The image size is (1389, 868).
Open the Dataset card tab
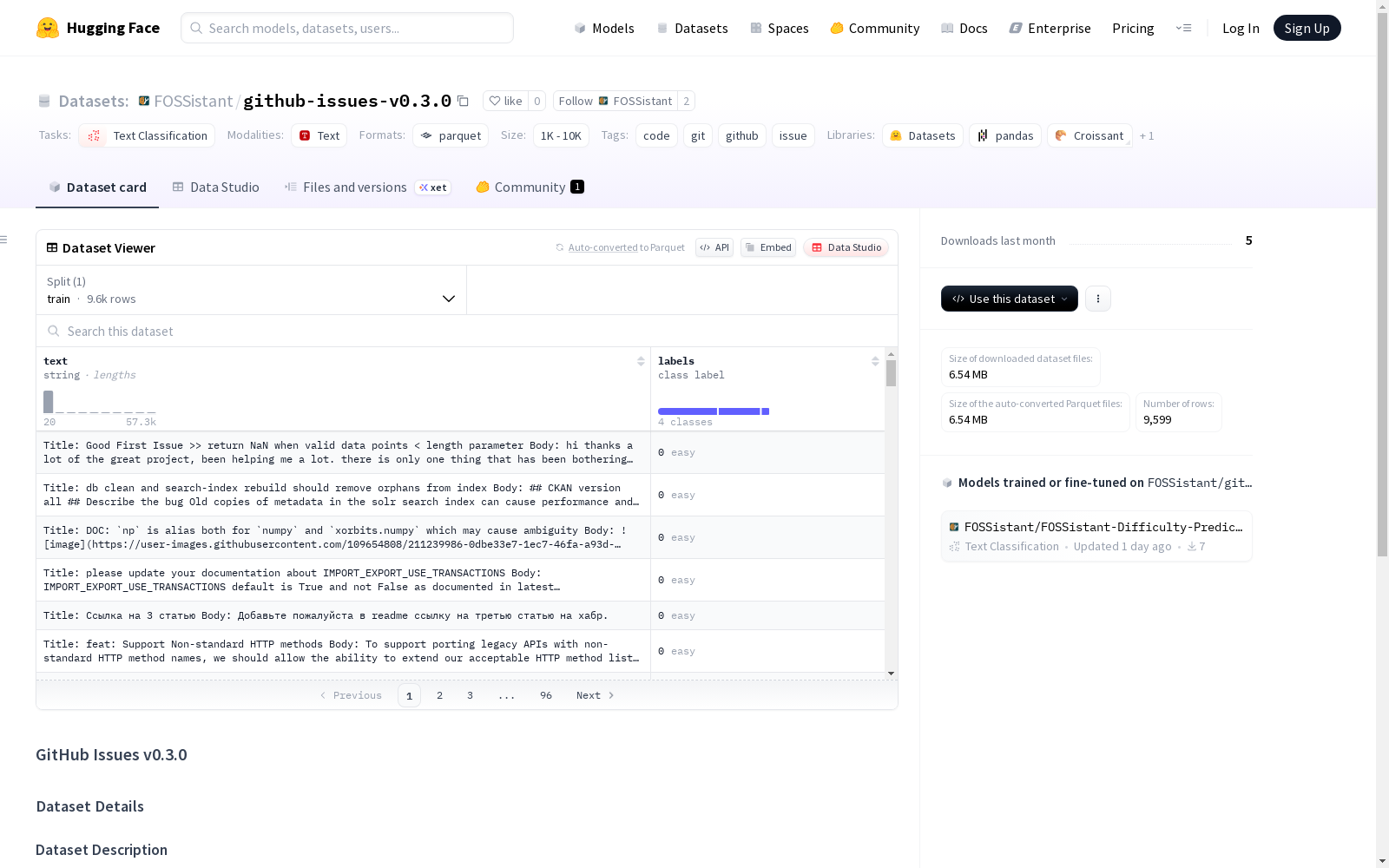pos(97,187)
